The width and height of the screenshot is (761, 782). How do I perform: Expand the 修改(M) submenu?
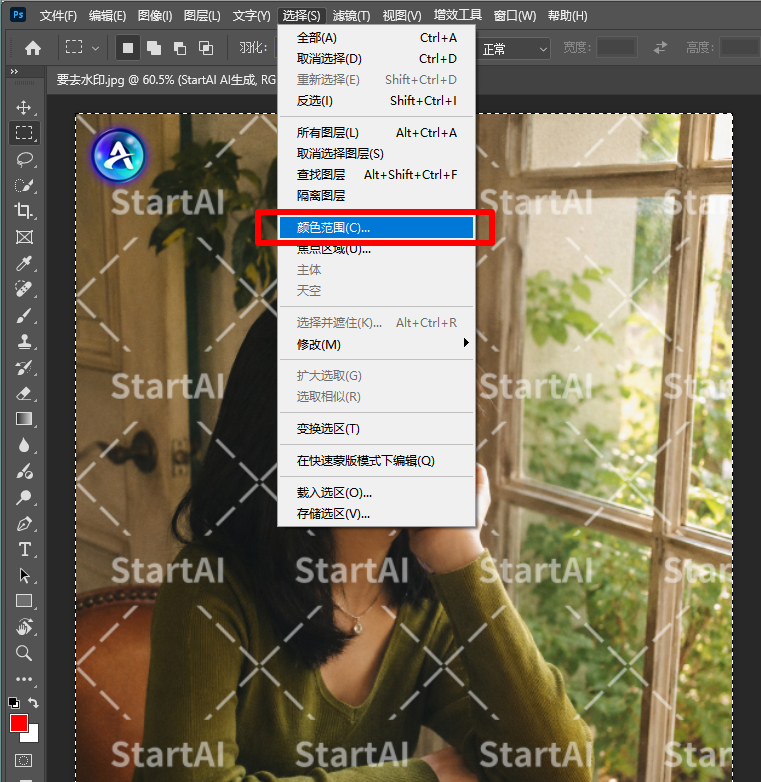tap(376, 344)
